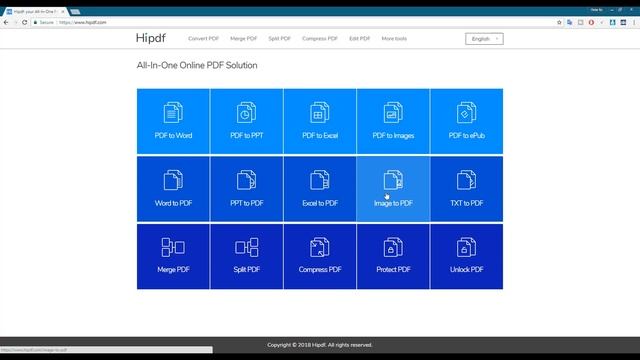
Task: Click the Unlock PDF label
Action: (467, 269)
